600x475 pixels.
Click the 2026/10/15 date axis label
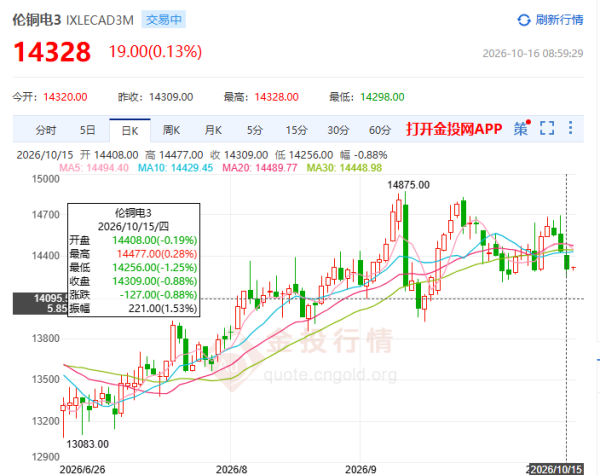coord(556,469)
